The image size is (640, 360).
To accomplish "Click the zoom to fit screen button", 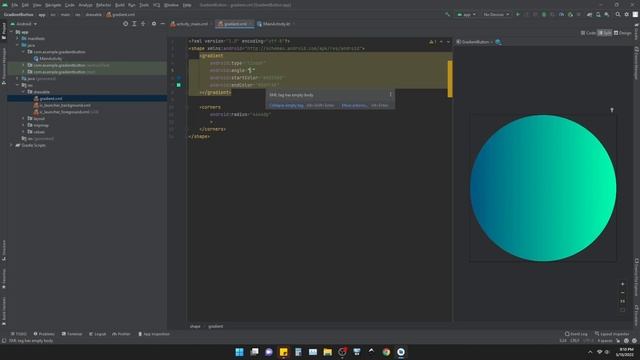I will pyautogui.click(x=622, y=310).
